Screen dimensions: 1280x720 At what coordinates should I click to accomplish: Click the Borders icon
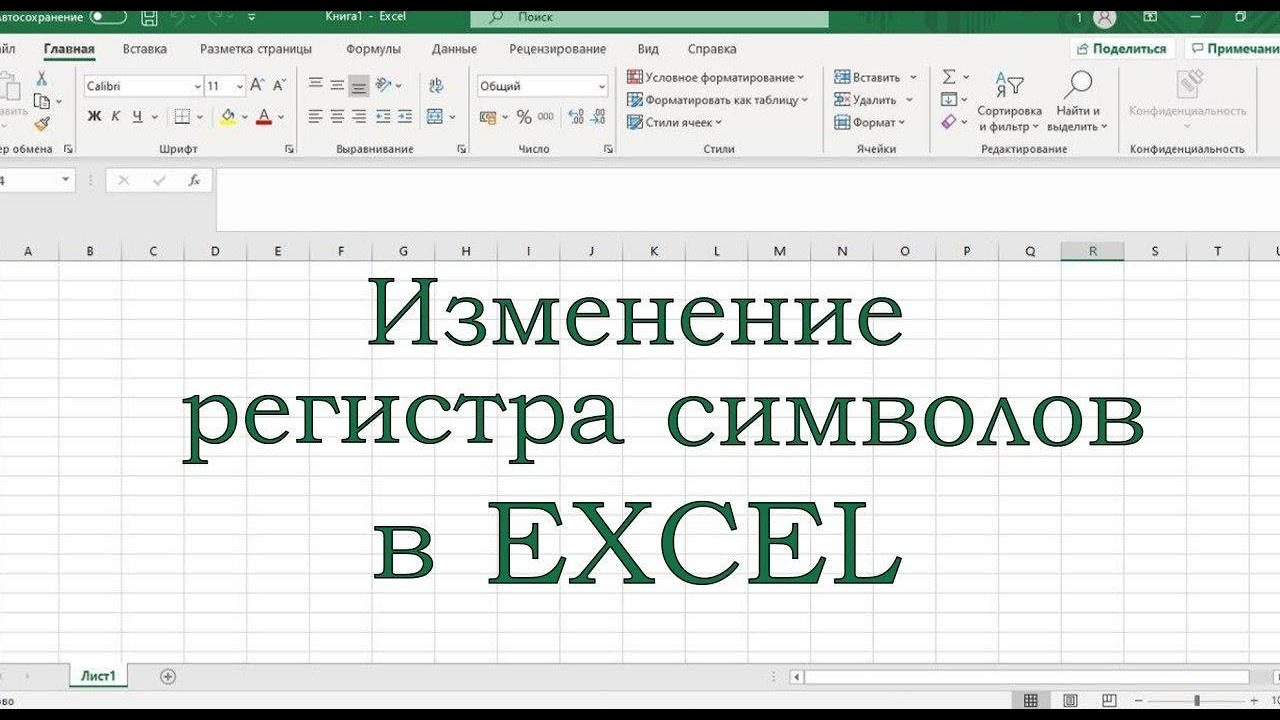182,117
